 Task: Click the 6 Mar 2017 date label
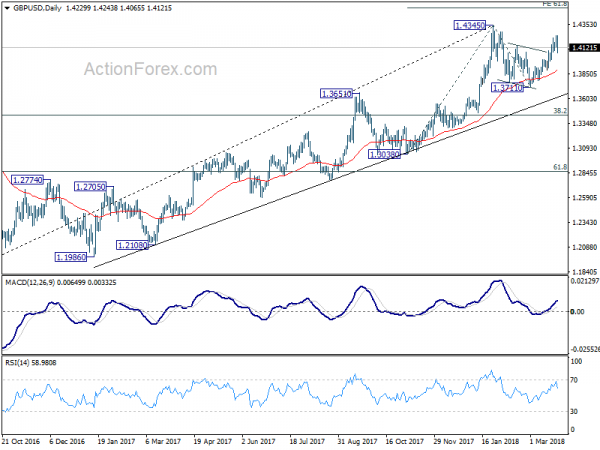click(163, 441)
